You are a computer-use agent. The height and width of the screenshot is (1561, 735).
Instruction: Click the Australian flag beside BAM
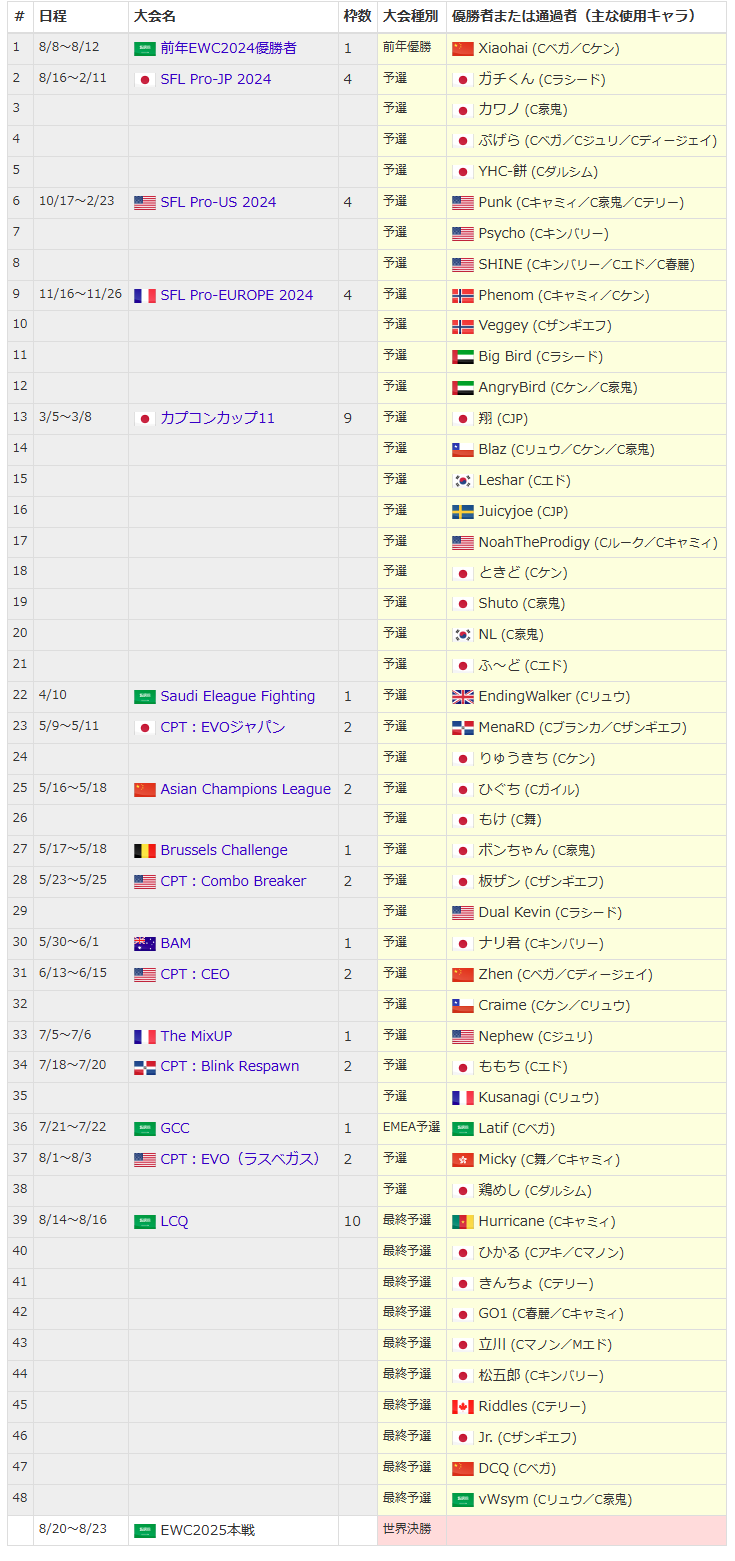pos(145,944)
